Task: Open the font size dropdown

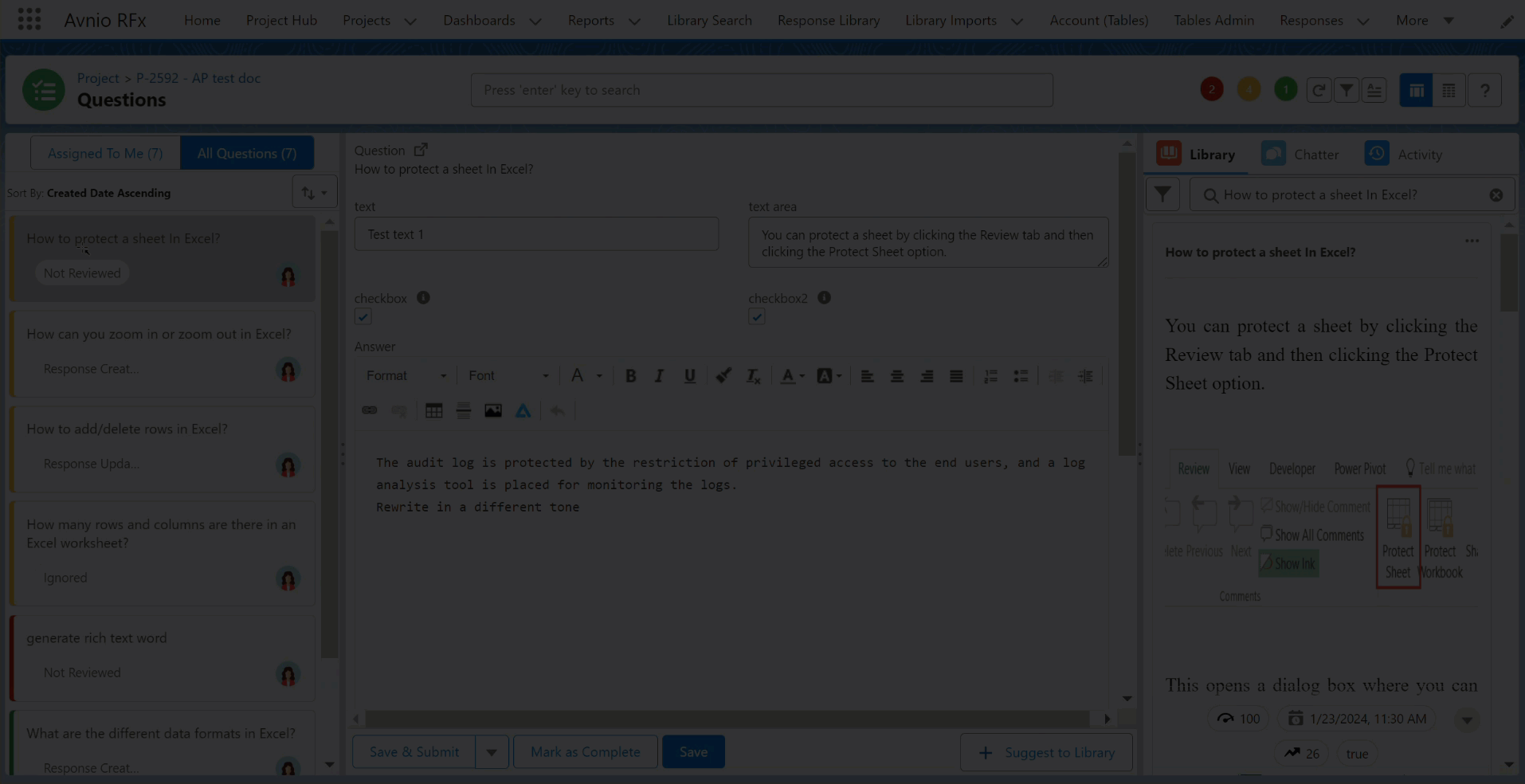Action: click(x=586, y=376)
